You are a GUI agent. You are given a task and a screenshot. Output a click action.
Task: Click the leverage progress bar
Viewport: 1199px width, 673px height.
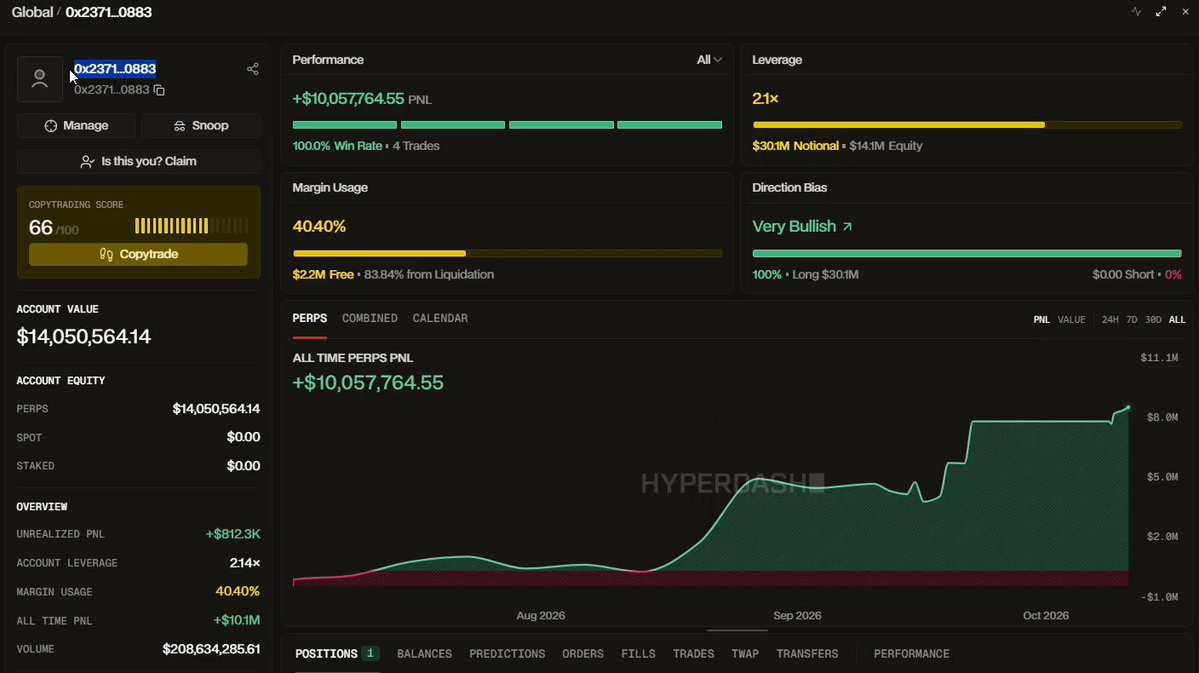point(967,125)
